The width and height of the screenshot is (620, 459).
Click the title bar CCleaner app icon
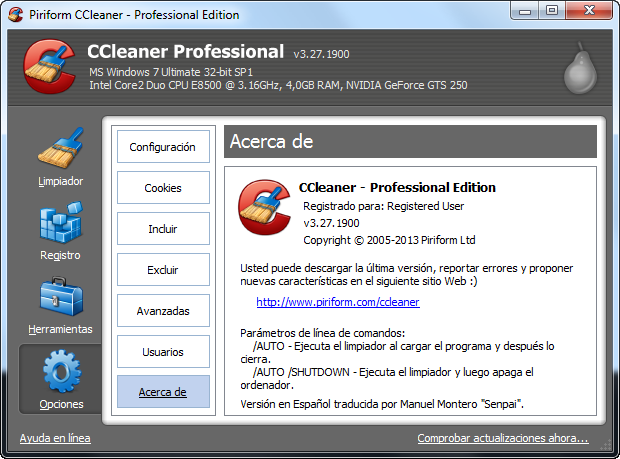click(x=15, y=15)
